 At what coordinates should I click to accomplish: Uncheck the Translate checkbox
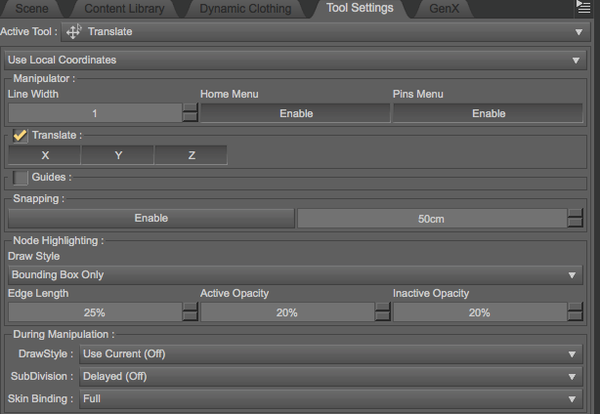click(20, 135)
